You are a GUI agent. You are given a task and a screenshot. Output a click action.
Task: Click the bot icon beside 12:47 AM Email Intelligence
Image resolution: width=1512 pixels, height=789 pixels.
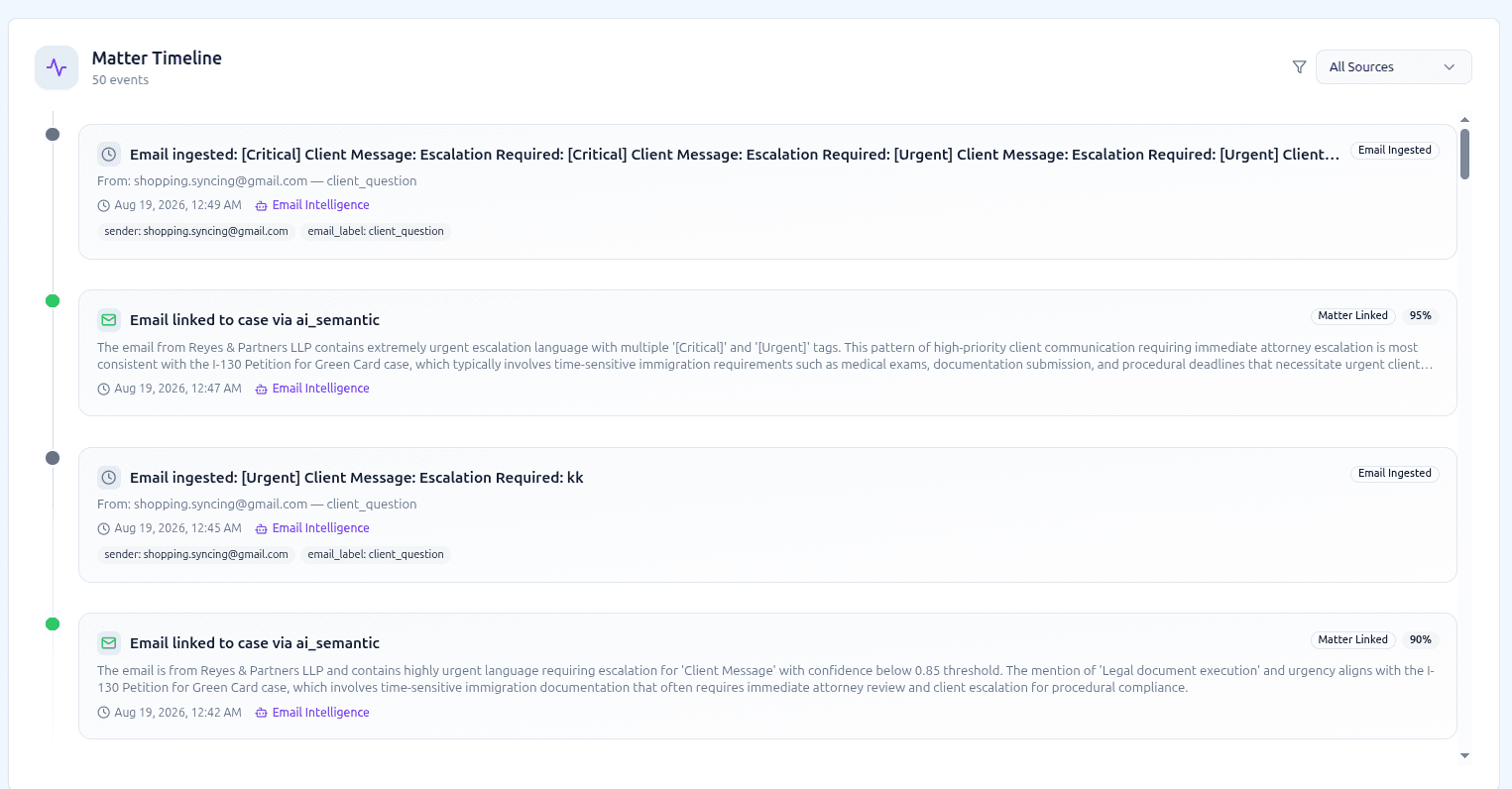(x=262, y=389)
